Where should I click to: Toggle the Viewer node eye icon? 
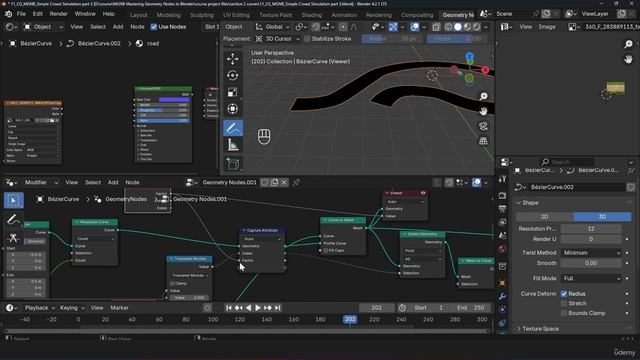(423, 193)
